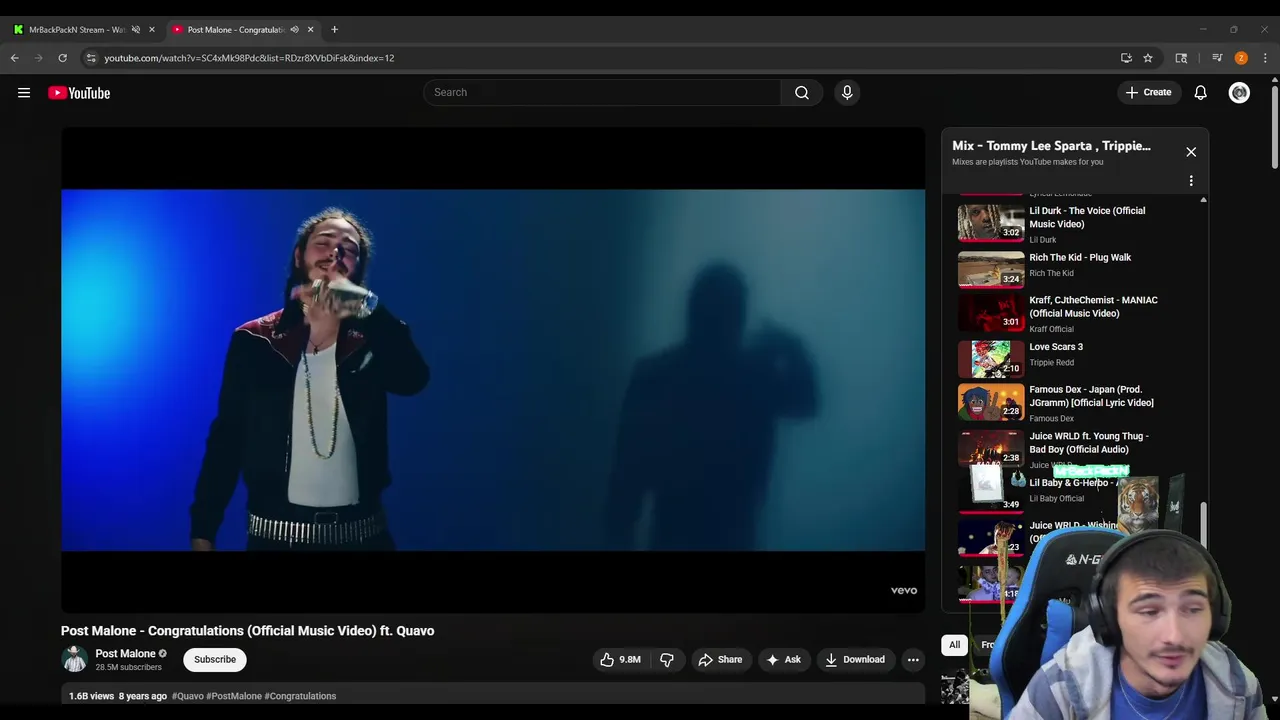Viewport: 1280px width, 720px height.
Task: Click the search magnifier button
Action: 802,92
